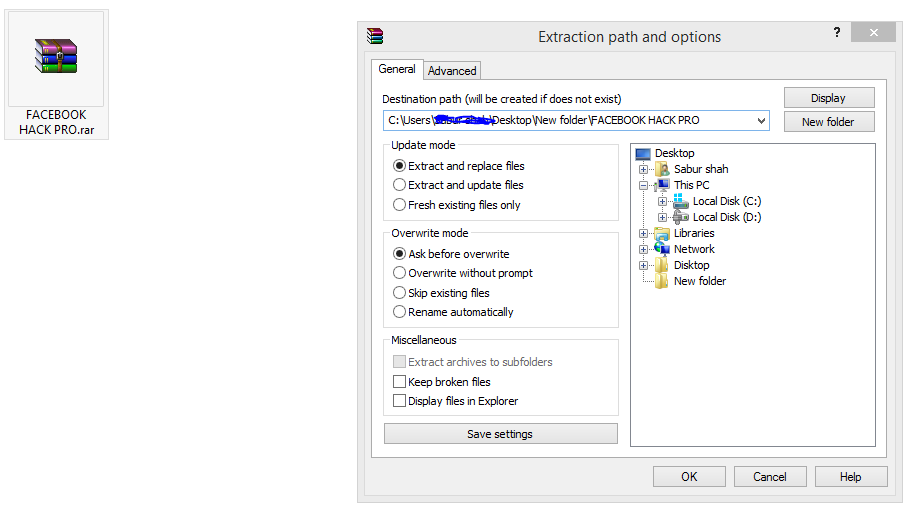Select the Local Disk (D:) drive icon

(681, 217)
